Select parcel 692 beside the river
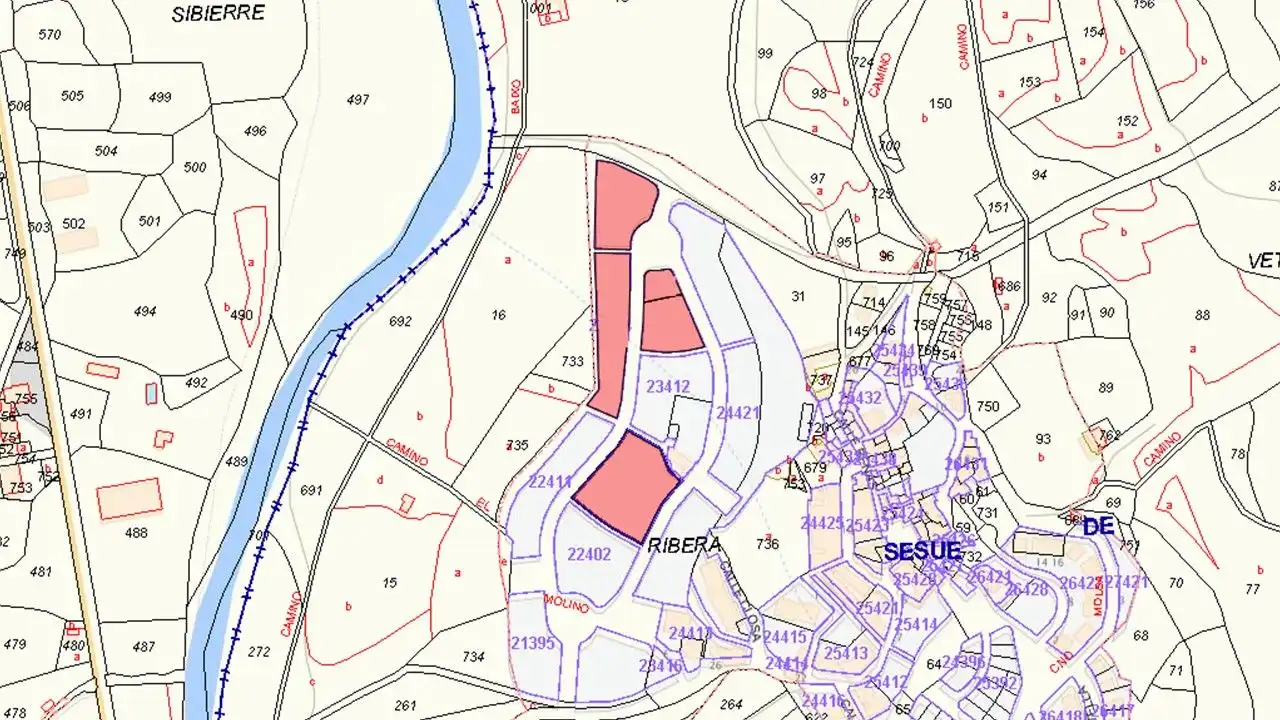 point(400,321)
